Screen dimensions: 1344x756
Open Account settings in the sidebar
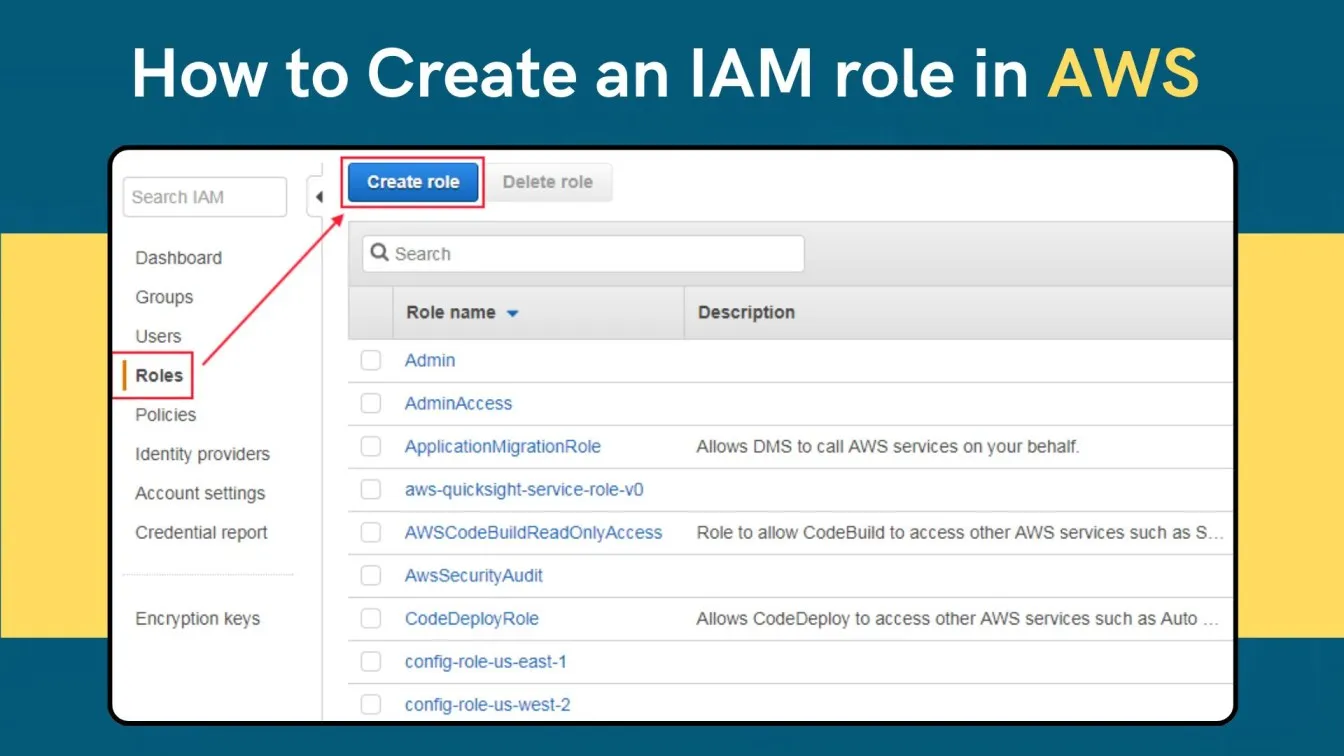click(x=200, y=493)
